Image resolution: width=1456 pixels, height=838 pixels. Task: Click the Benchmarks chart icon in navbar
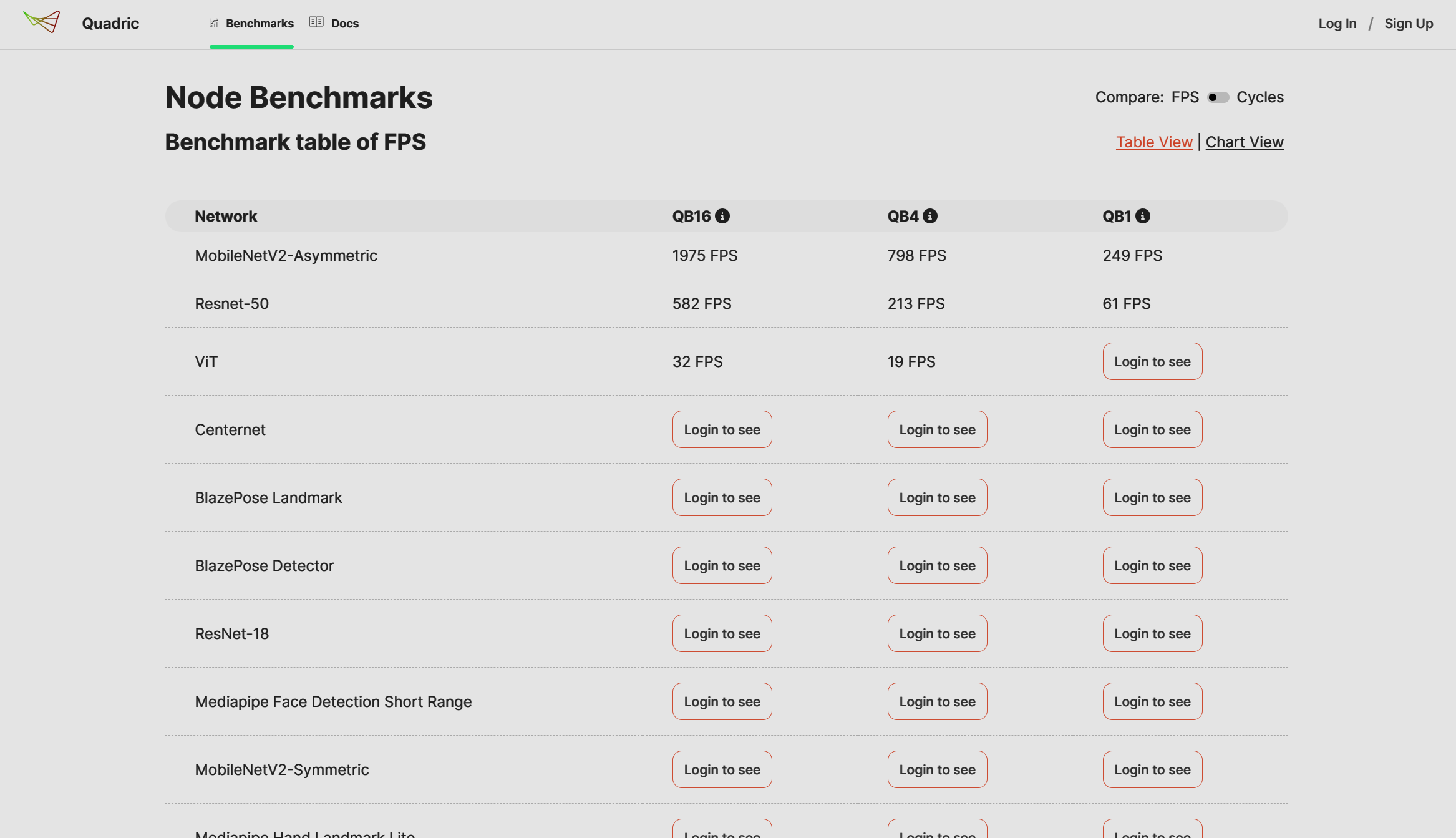point(214,23)
